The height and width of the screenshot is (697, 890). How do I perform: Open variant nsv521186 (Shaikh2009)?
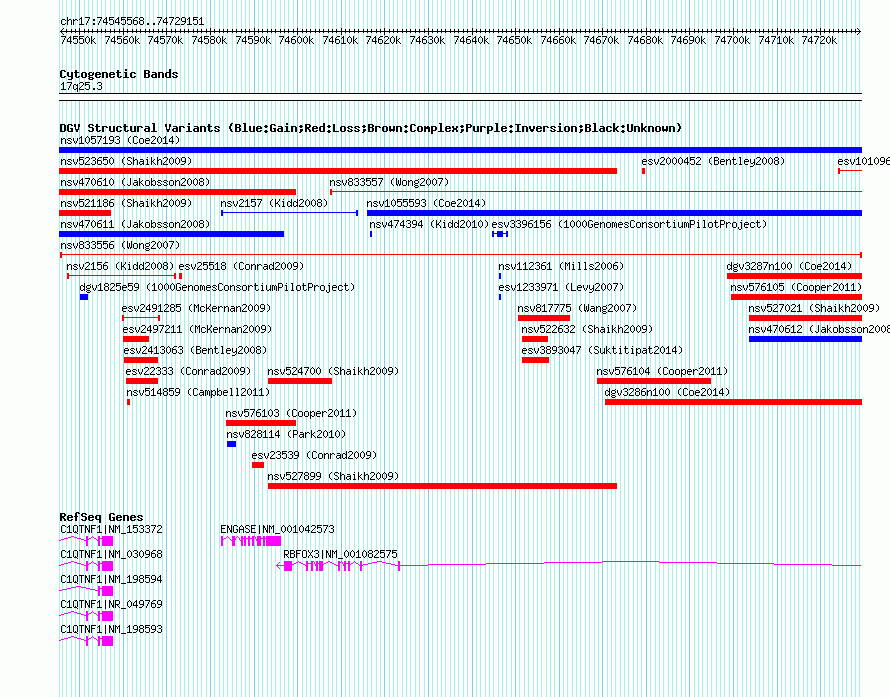126,203
